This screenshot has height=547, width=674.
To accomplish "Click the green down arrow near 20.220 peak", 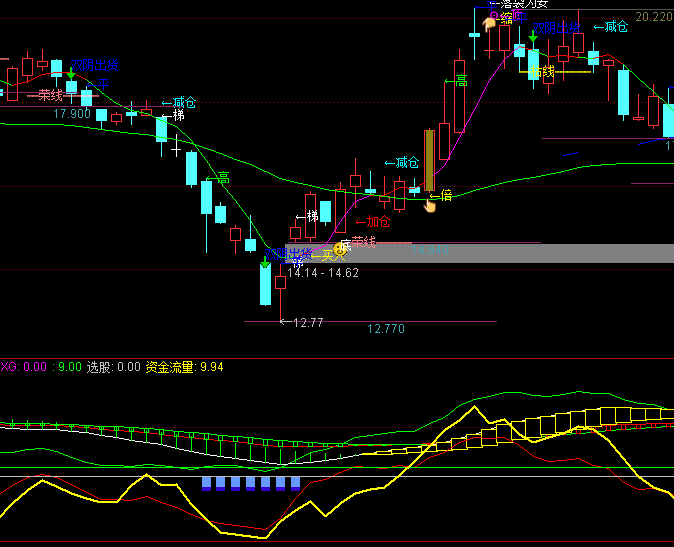I will coord(534,36).
